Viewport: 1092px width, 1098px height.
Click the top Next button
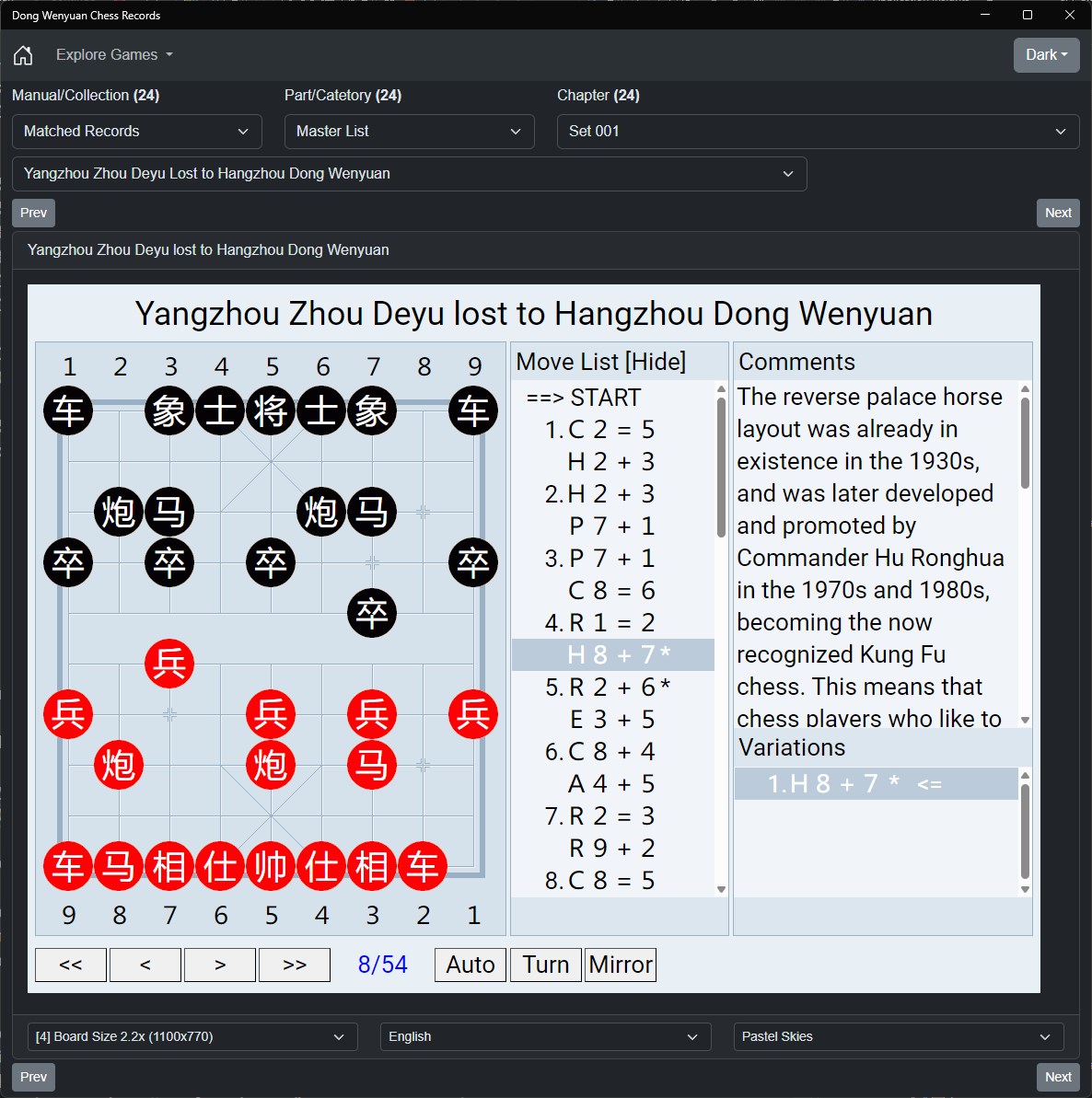point(1058,213)
